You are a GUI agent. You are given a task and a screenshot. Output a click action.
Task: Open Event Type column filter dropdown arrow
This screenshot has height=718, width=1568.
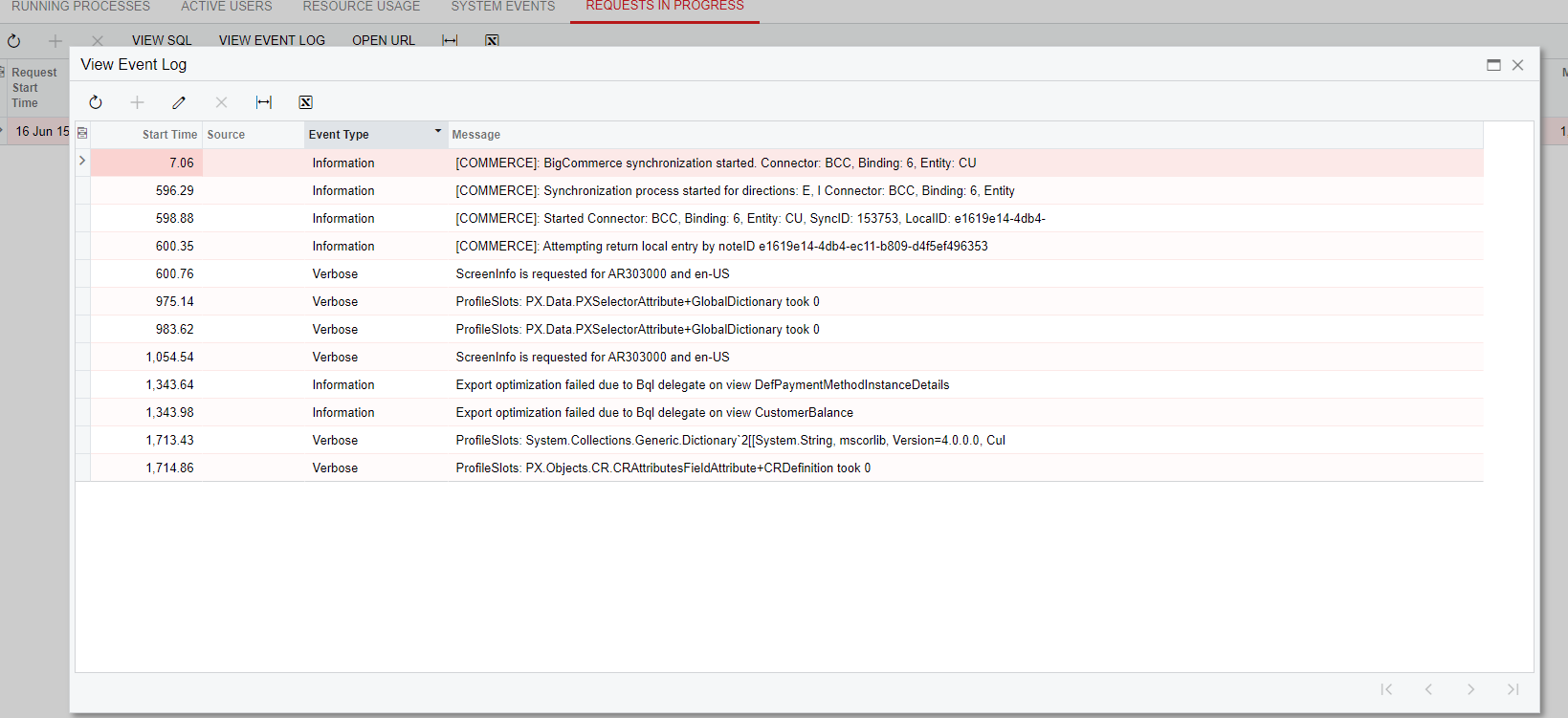click(x=438, y=131)
